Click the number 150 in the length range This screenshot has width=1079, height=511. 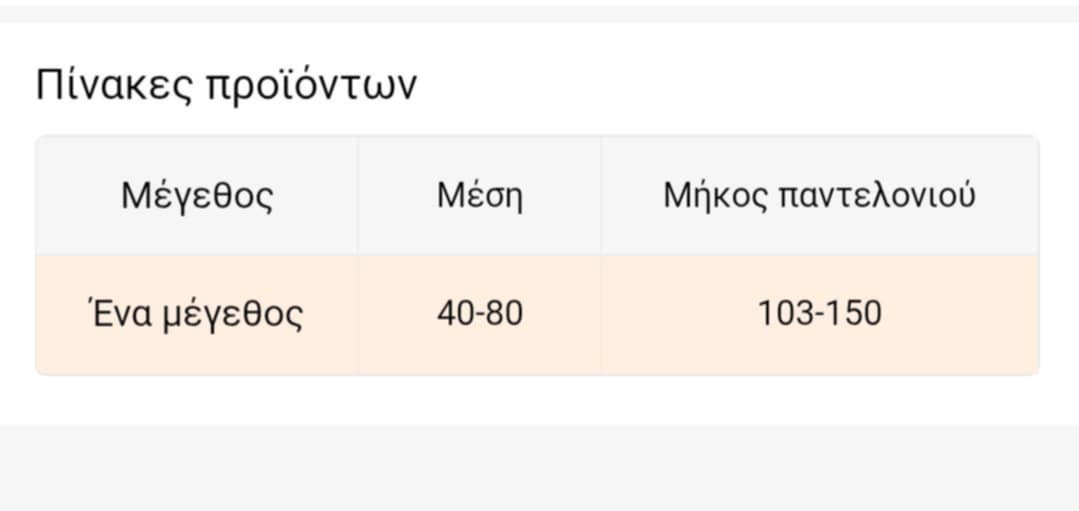(856, 314)
